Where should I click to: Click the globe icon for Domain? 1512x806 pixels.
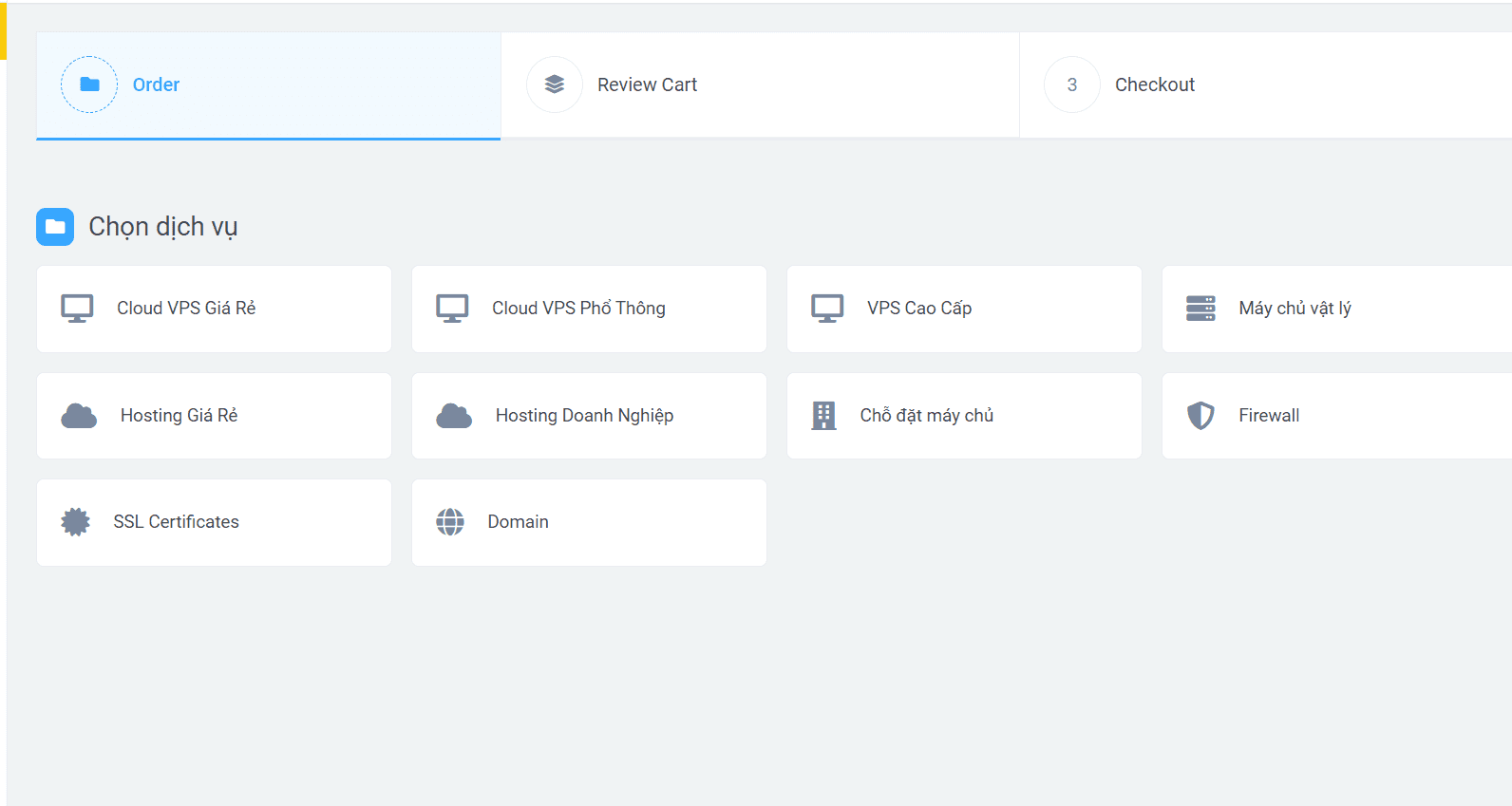point(450,522)
